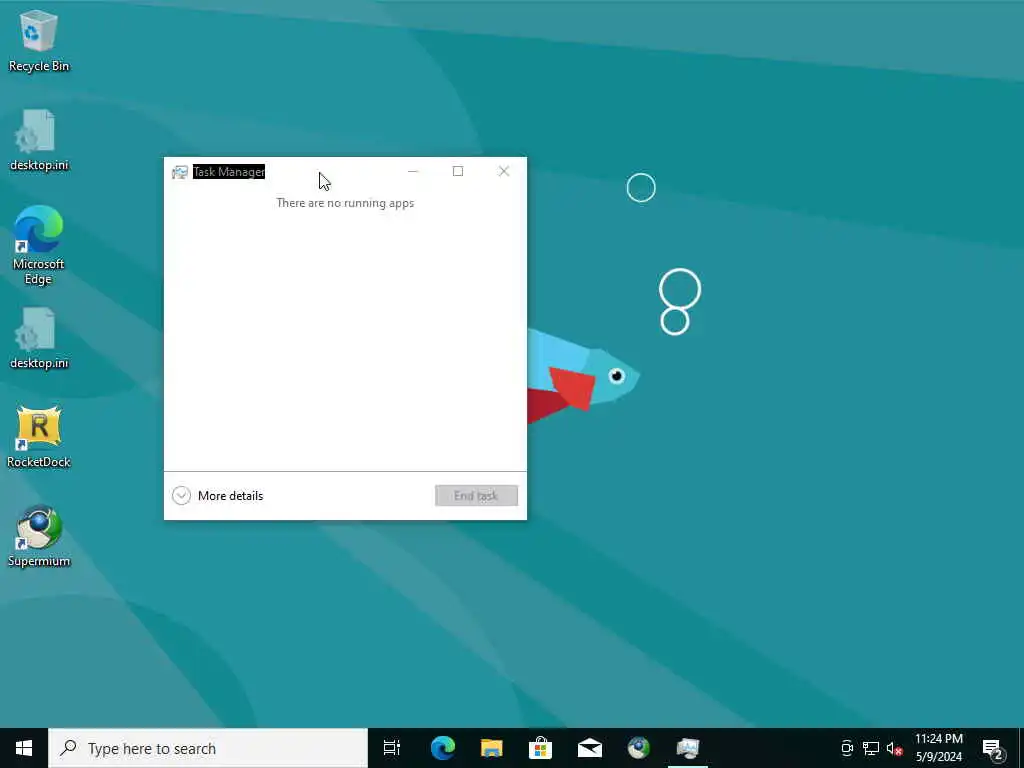
Task: Select the Supermium desktop shortcut
Action: click(x=39, y=537)
